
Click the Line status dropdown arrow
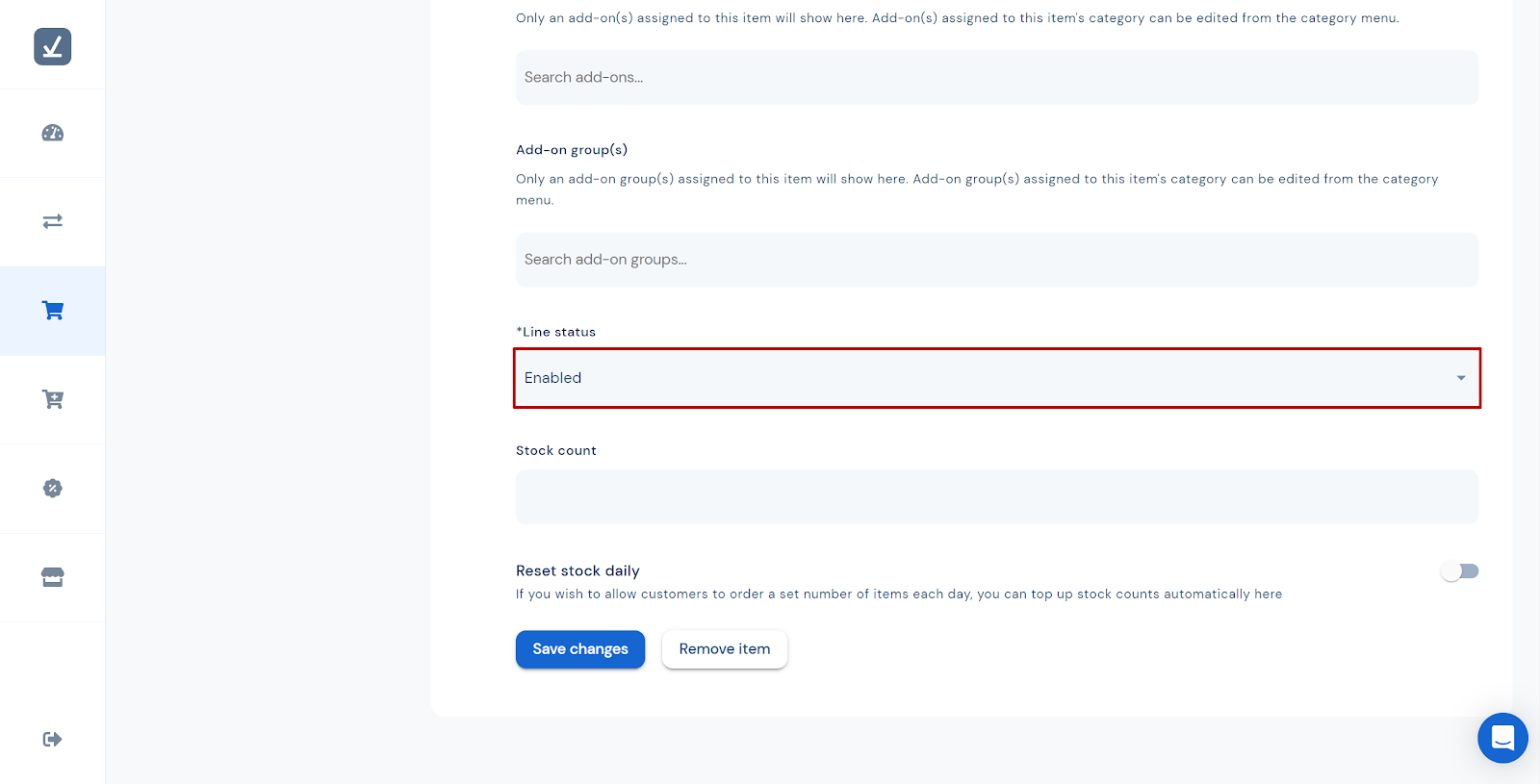(x=1461, y=378)
